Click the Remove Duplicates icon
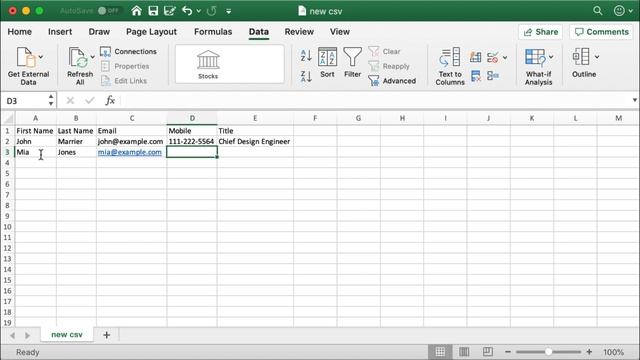640x360 pixels. click(x=476, y=76)
